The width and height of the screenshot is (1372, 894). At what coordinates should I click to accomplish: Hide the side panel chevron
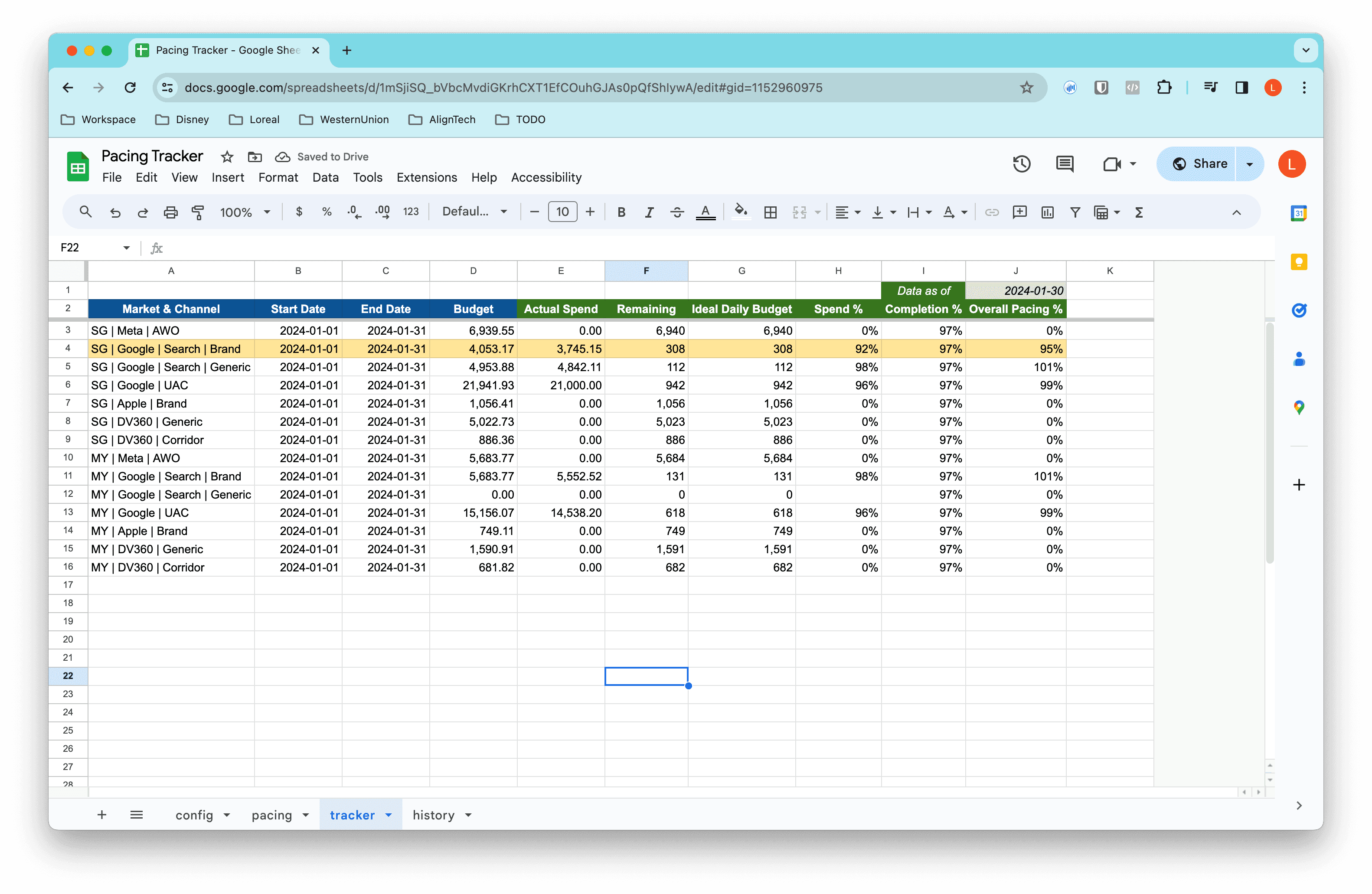[x=1298, y=805]
